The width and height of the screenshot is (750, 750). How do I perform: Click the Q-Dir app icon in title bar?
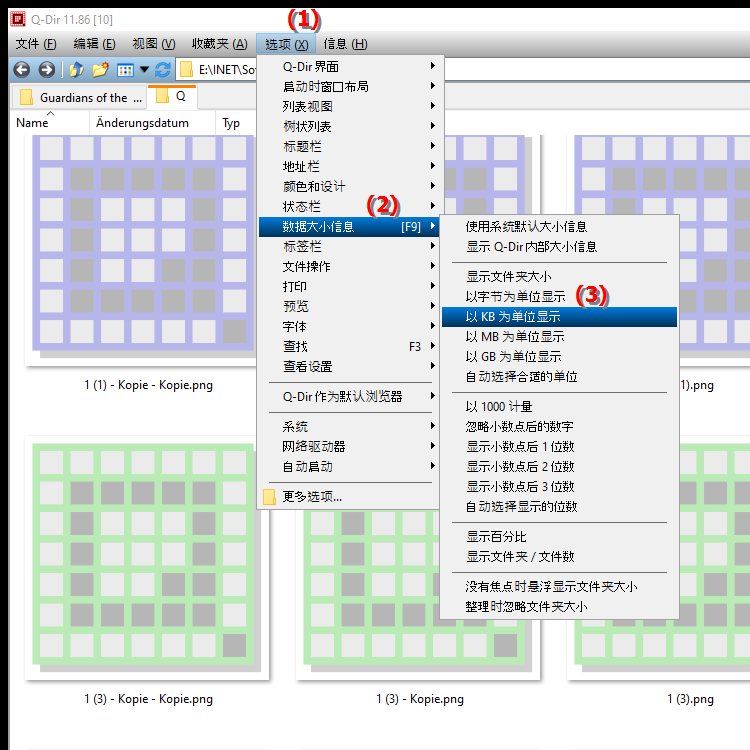(x=18, y=19)
